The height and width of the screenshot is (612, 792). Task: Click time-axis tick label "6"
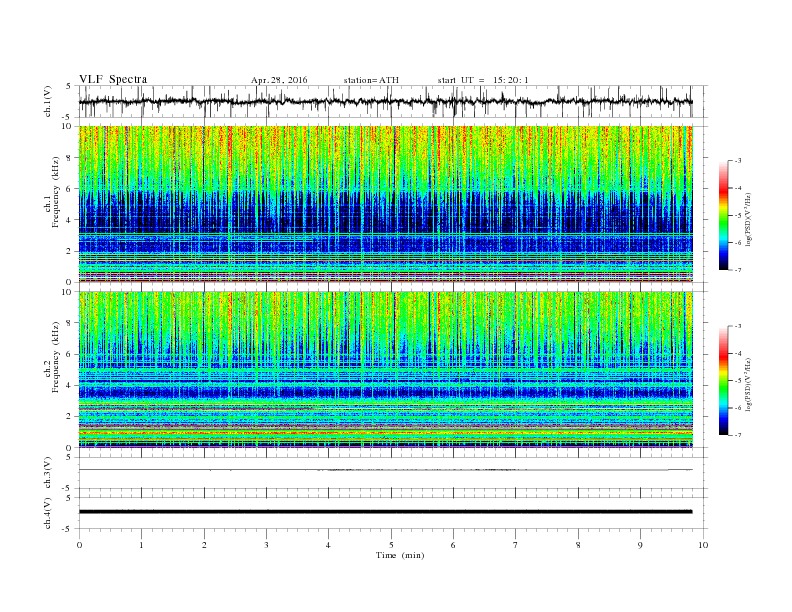[453, 545]
